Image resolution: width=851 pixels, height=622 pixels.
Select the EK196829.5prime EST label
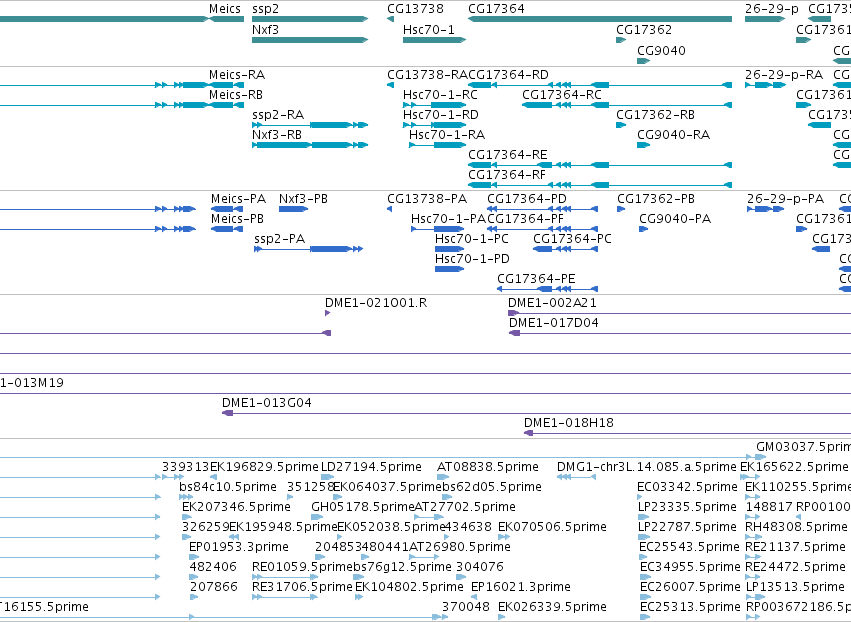(264, 467)
